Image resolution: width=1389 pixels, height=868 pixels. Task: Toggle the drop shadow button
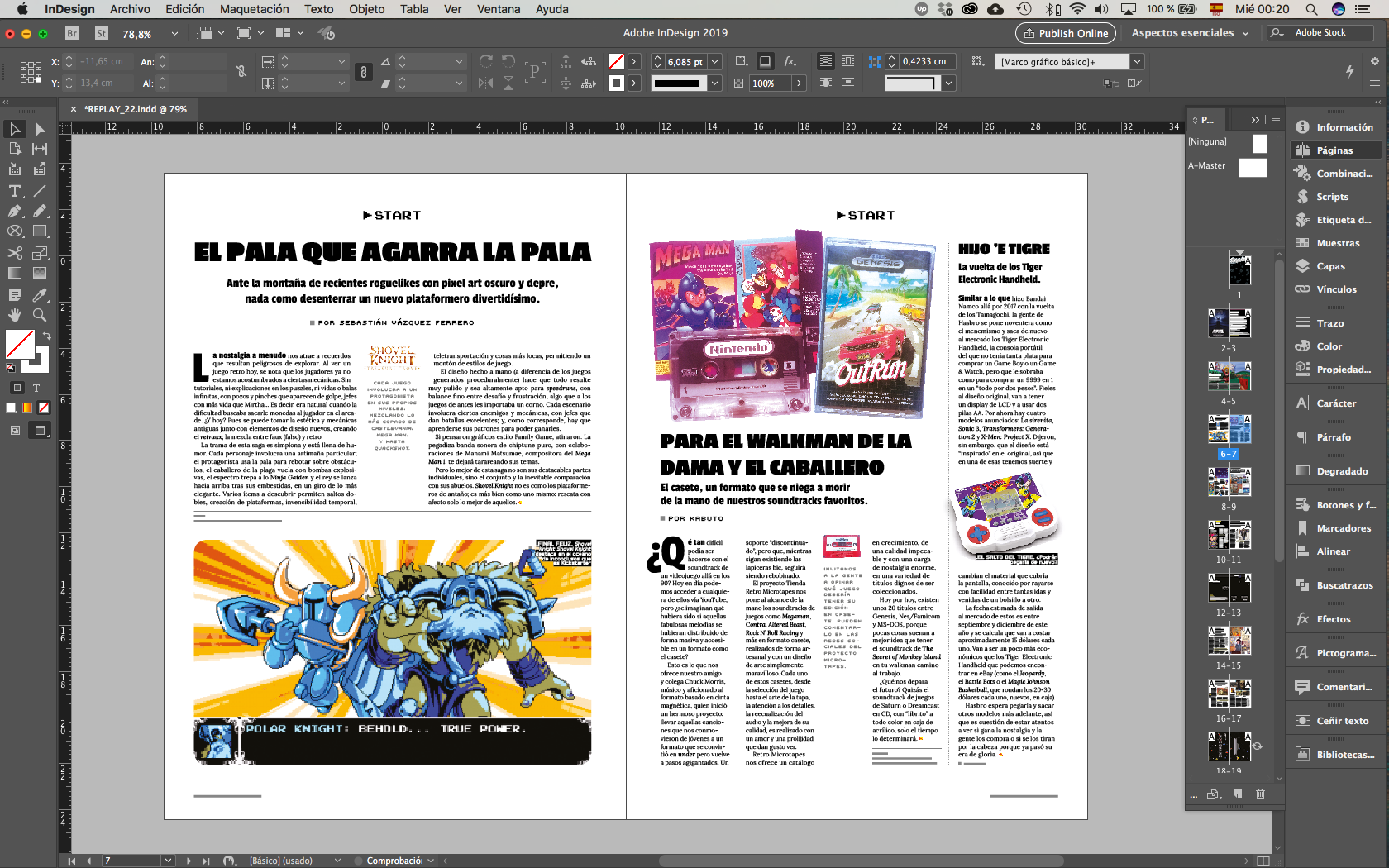(x=766, y=61)
